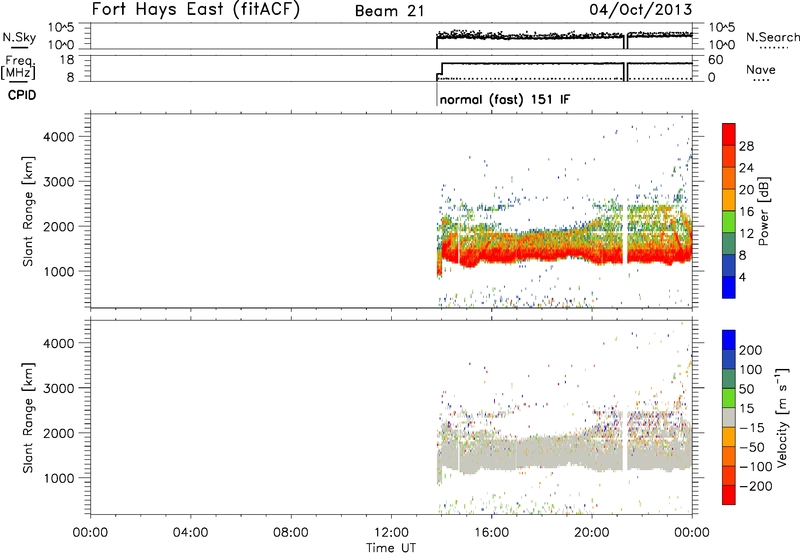The width and height of the screenshot is (800, 554).
Task: Pick the red bottom of velocity colorbar
Action: point(729,495)
